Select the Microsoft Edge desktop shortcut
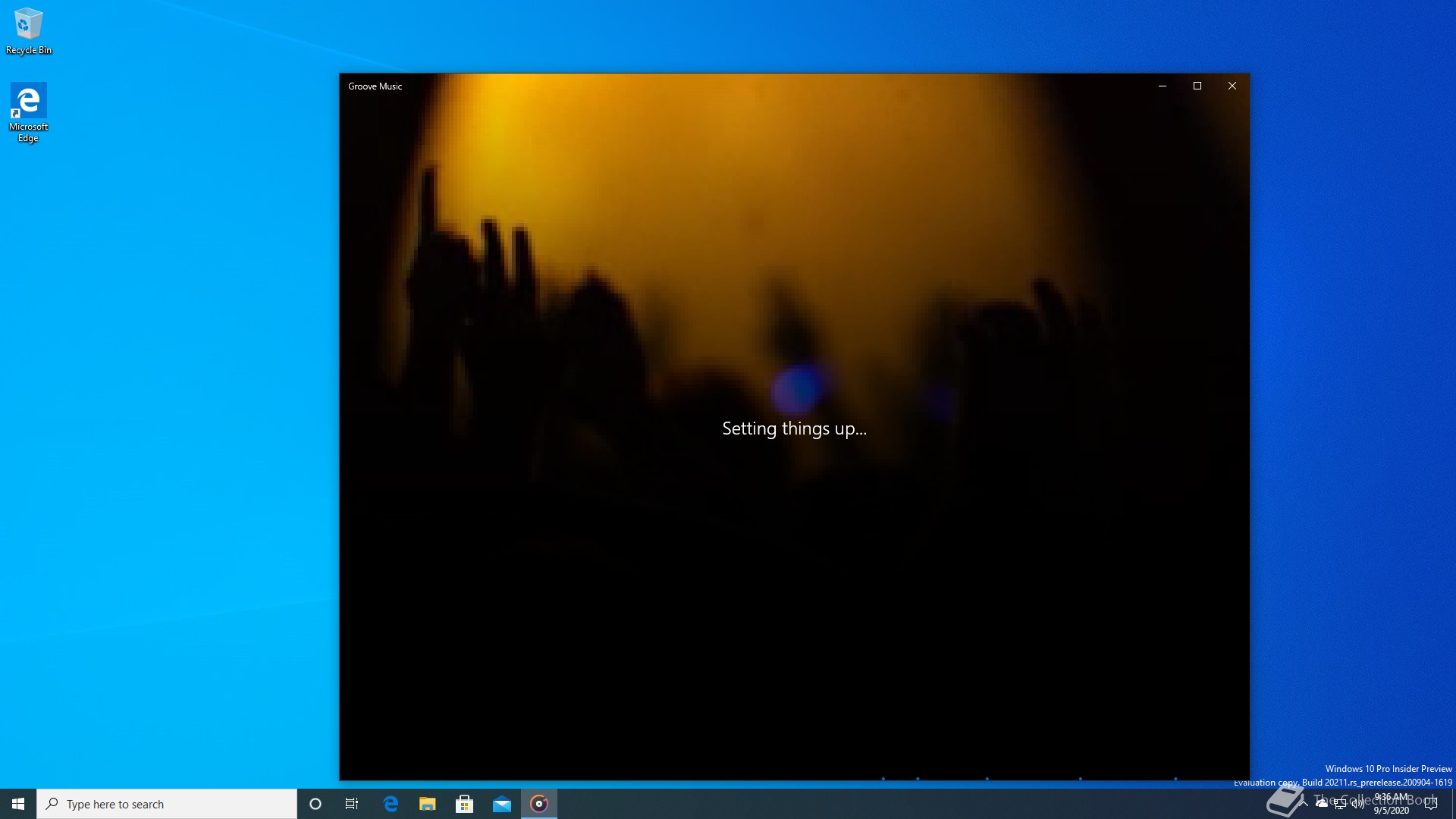The image size is (1456, 819). click(x=28, y=113)
